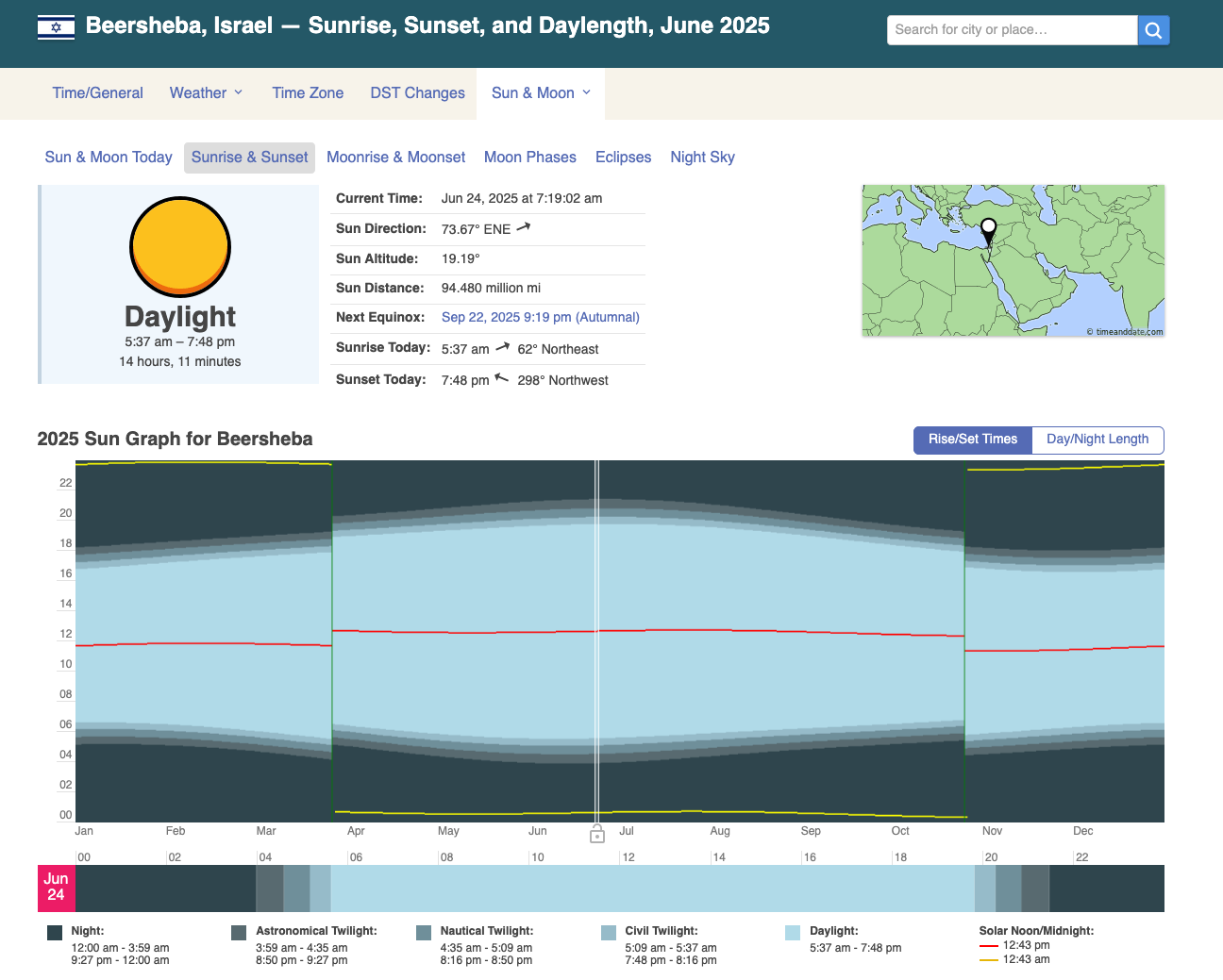
Task: Open the DST Changes tab
Action: 417,93
